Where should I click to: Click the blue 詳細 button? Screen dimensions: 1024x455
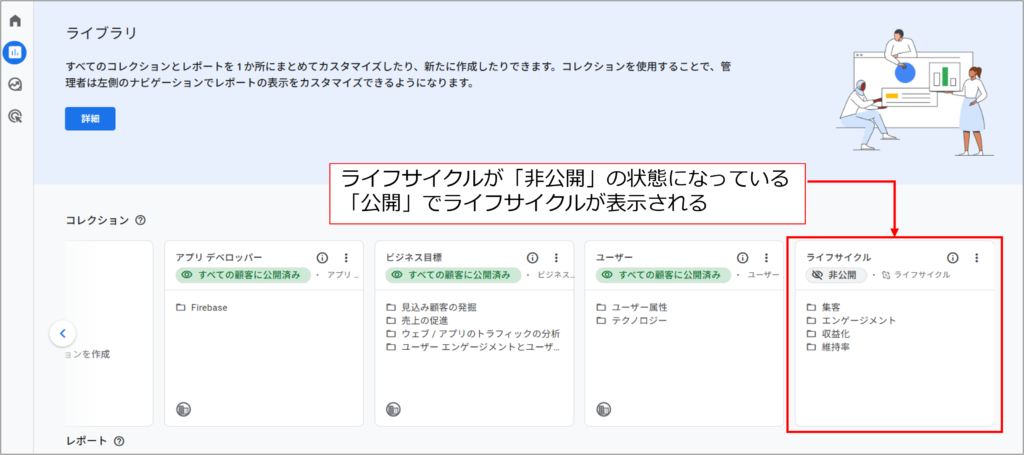tap(90, 119)
